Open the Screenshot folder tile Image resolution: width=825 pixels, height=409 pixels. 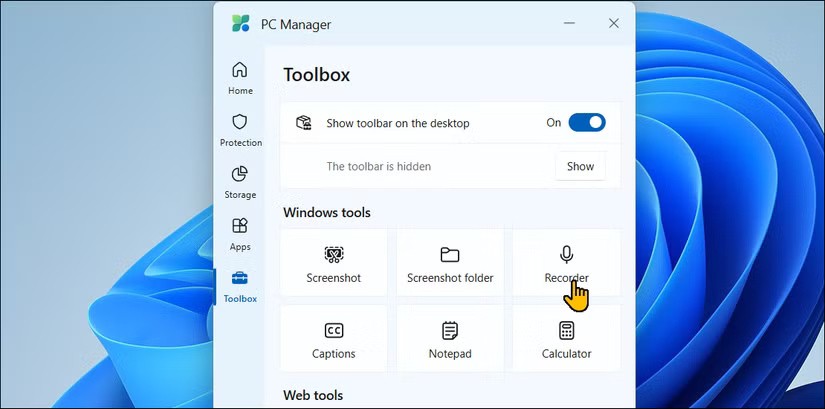[450, 263]
